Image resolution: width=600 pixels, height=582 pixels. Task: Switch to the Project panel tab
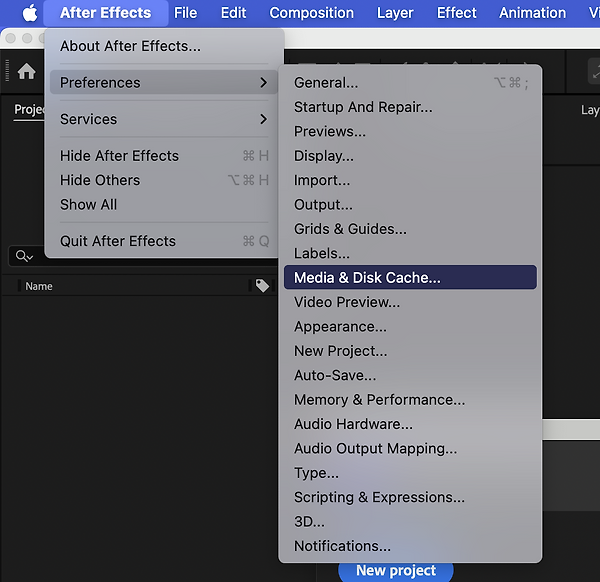[x=29, y=110]
